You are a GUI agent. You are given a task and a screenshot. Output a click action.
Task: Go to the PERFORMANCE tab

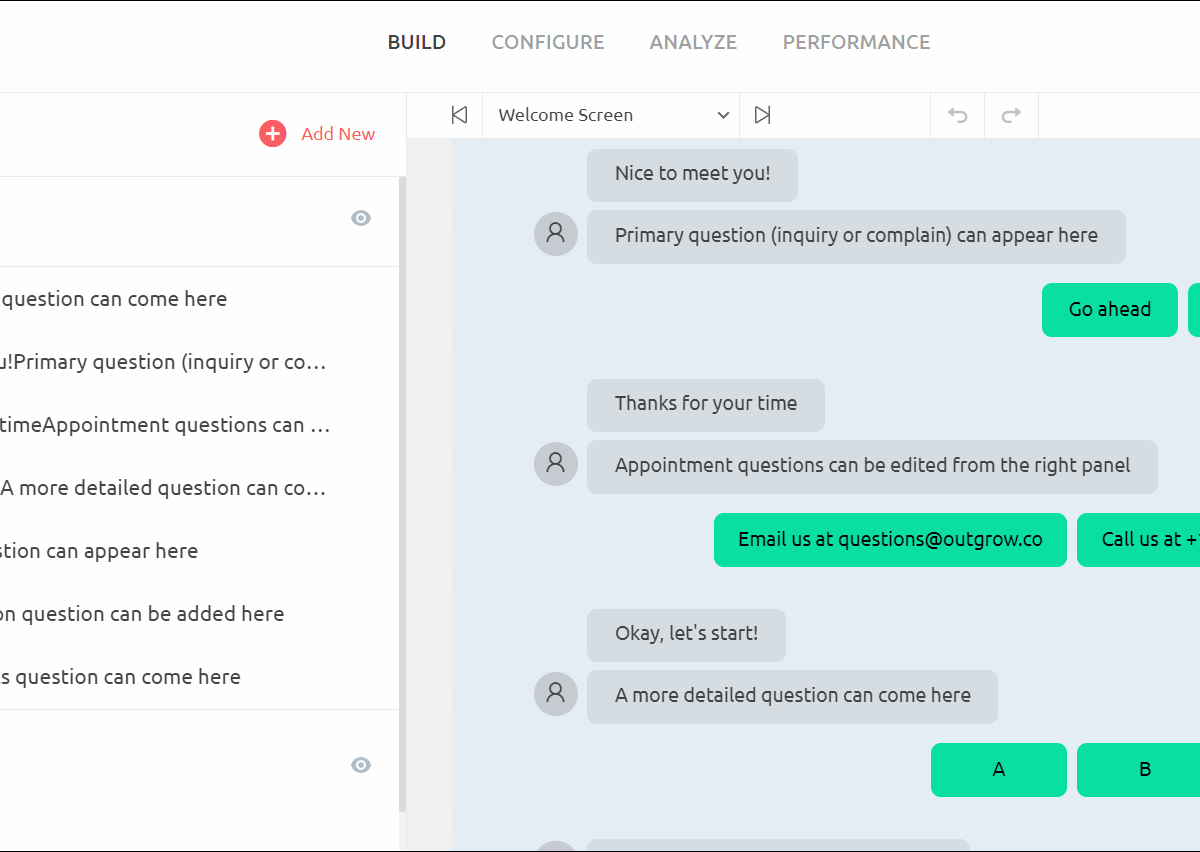856,42
